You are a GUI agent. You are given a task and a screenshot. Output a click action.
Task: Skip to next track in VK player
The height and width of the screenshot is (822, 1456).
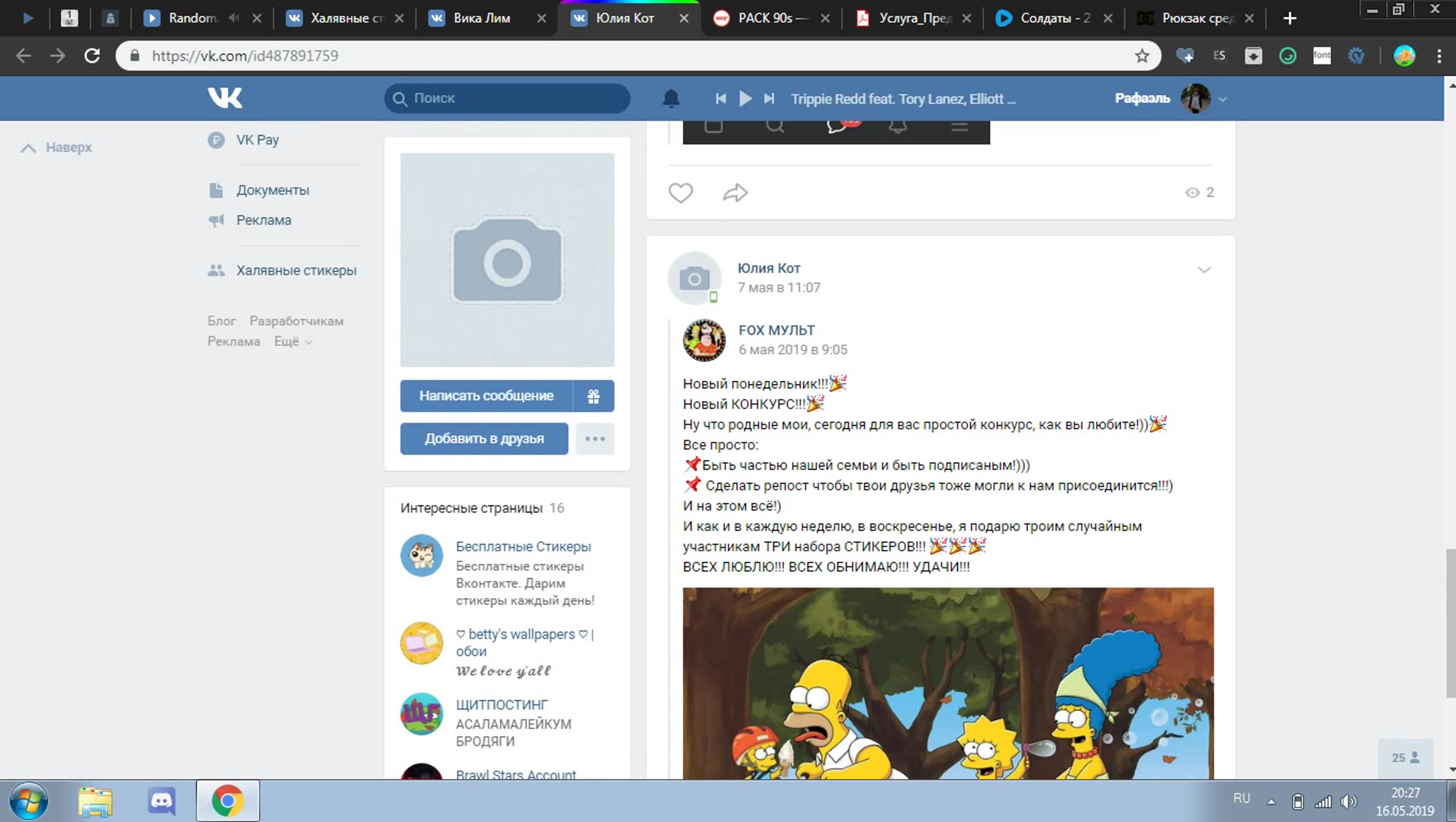click(769, 99)
